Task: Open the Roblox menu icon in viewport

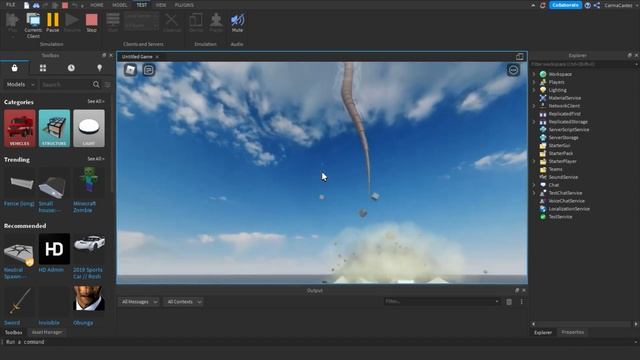Action: click(130, 70)
